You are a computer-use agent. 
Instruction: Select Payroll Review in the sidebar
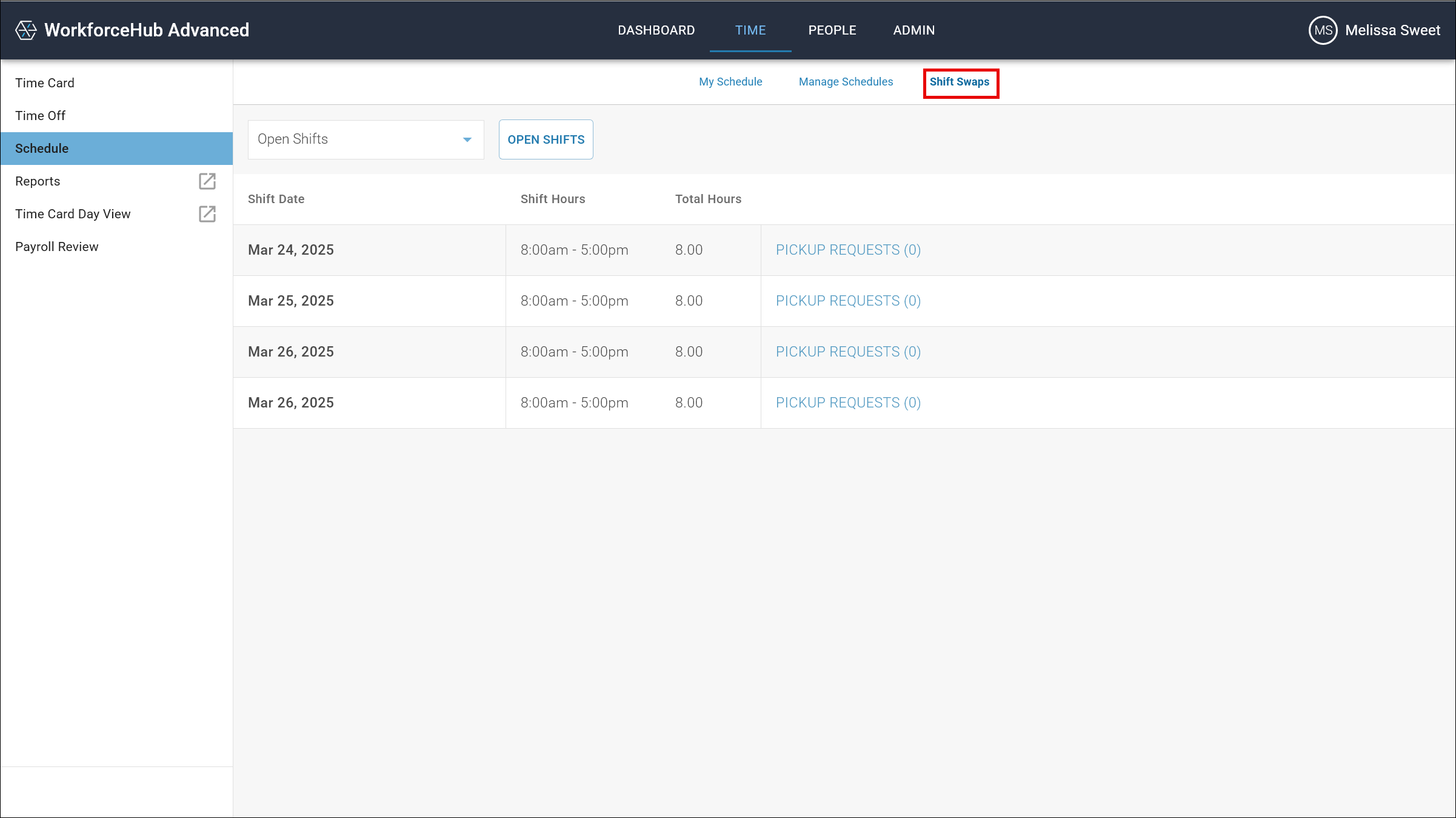pyautogui.click(x=56, y=246)
